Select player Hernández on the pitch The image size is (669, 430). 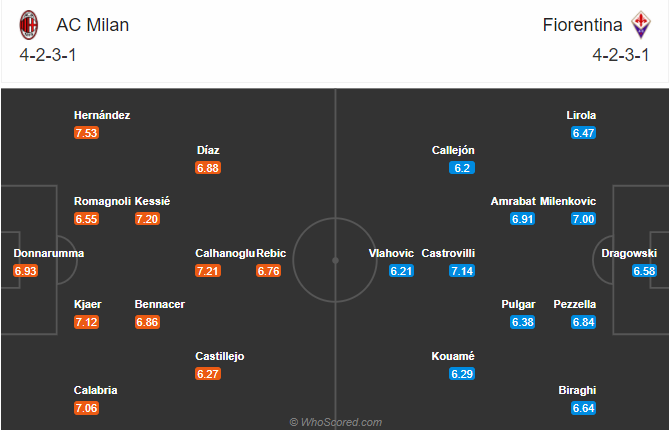[102, 115]
